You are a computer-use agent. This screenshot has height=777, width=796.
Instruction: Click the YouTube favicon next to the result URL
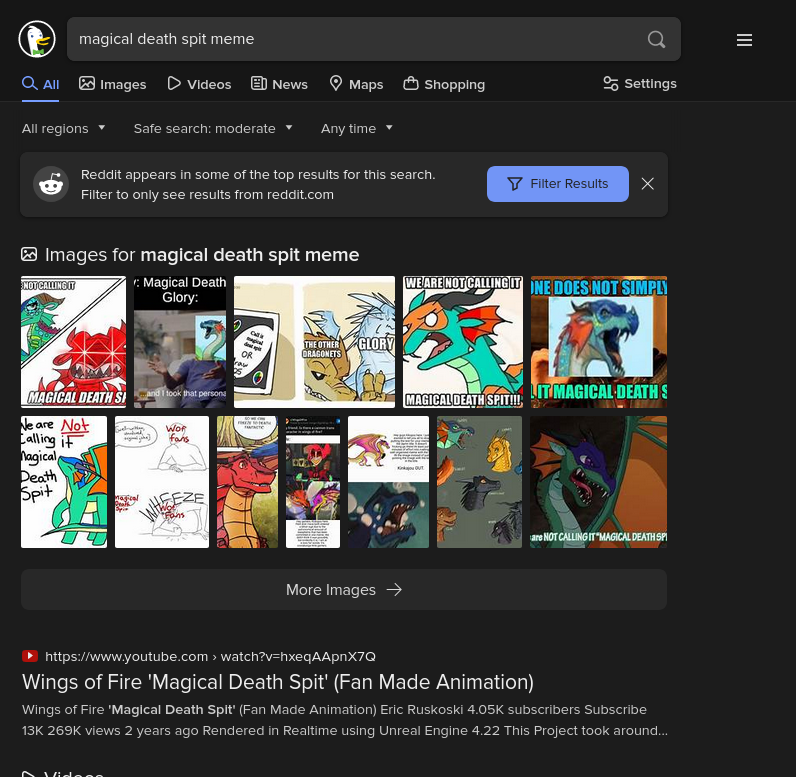coord(30,656)
